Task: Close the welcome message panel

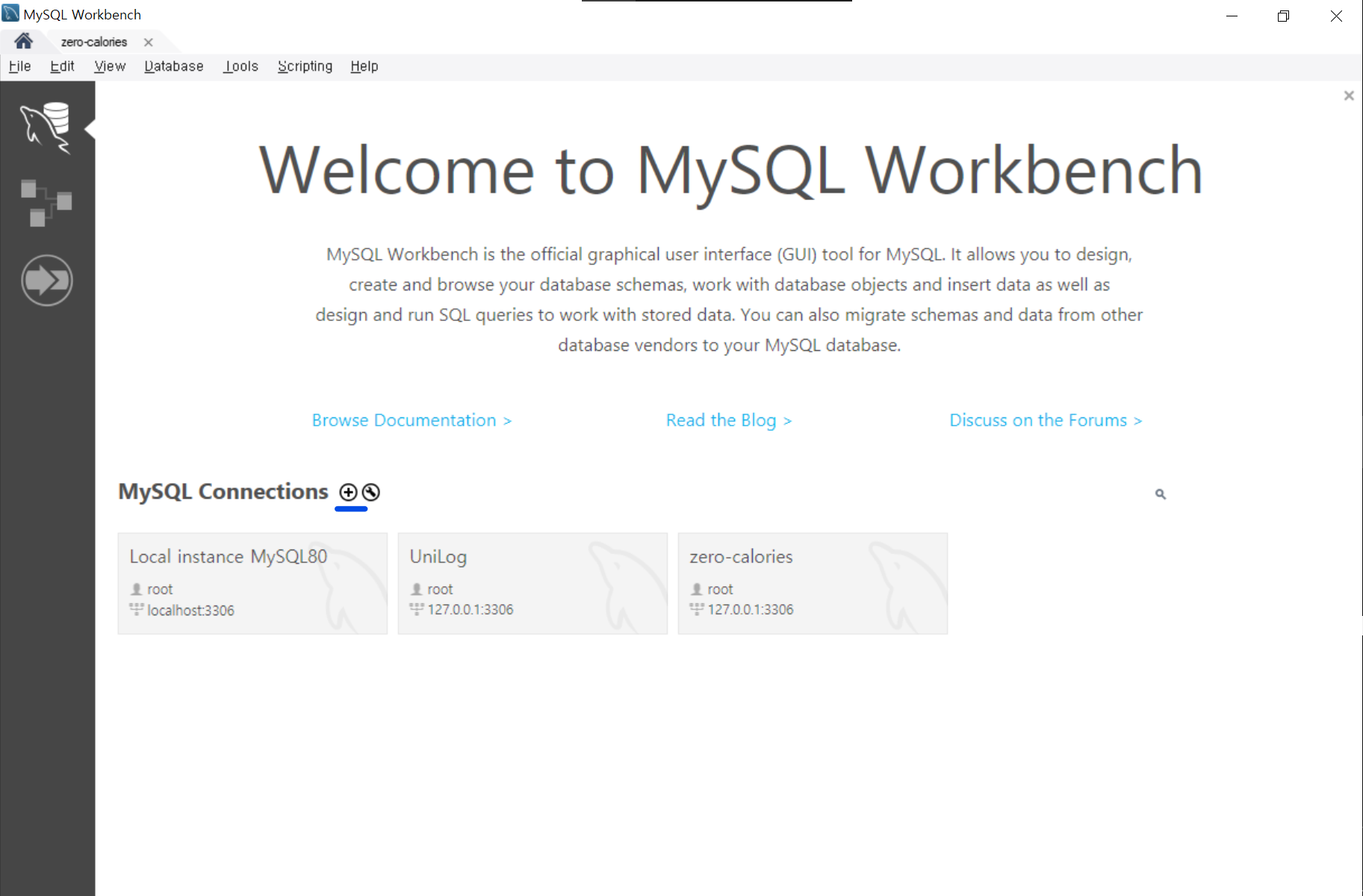Action: click(x=1349, y=96)
